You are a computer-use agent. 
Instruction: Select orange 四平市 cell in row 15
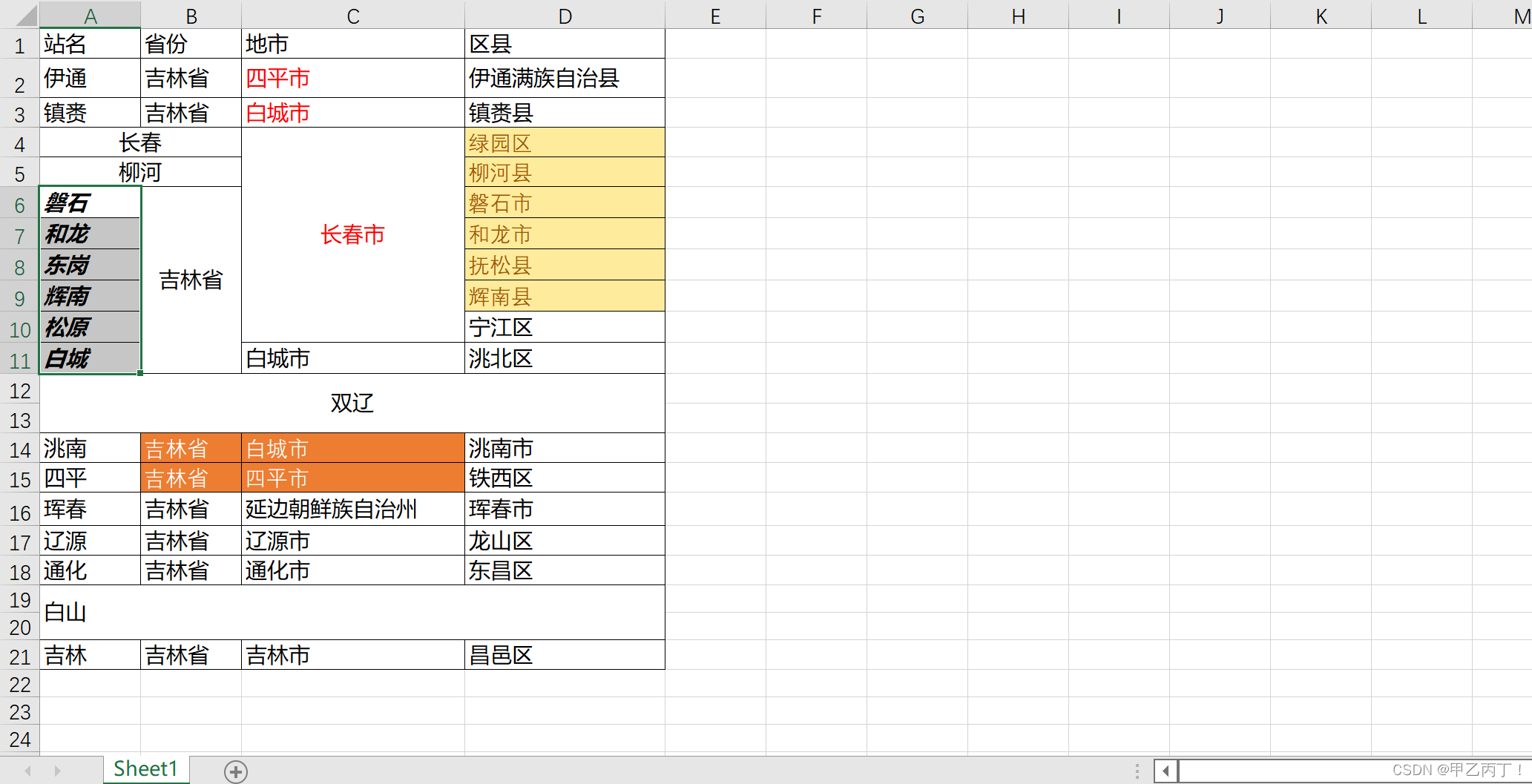353,478
